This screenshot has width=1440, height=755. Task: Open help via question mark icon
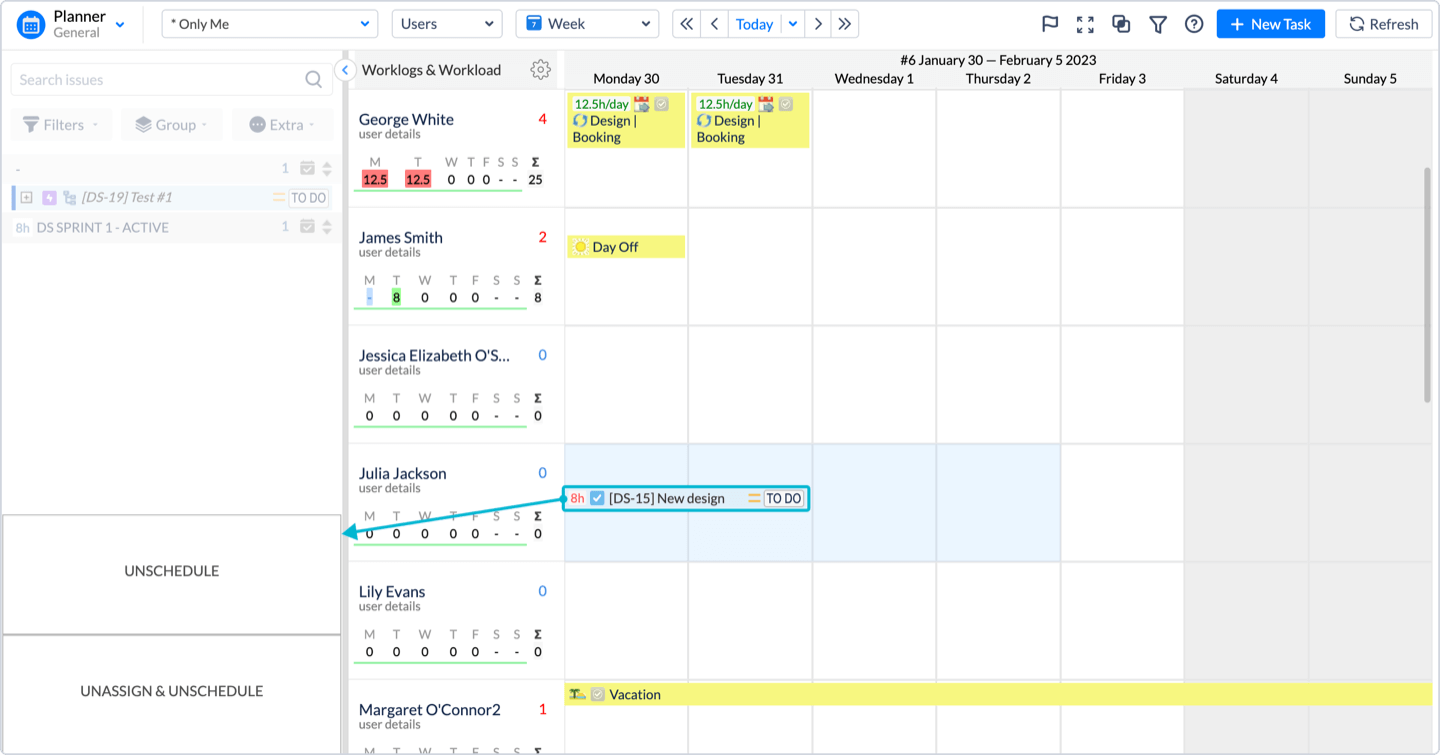pos(1194,24)
